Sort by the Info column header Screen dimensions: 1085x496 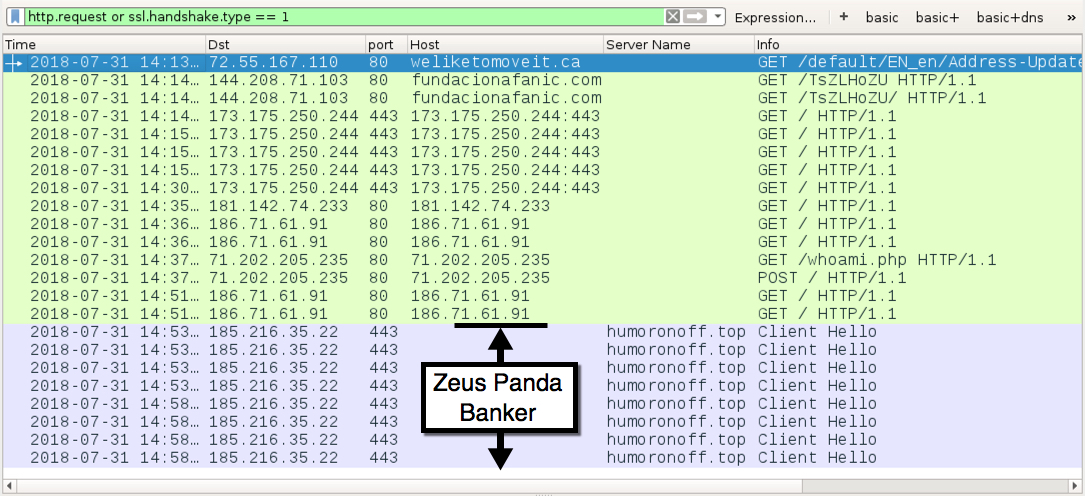(x=919, y=44)
